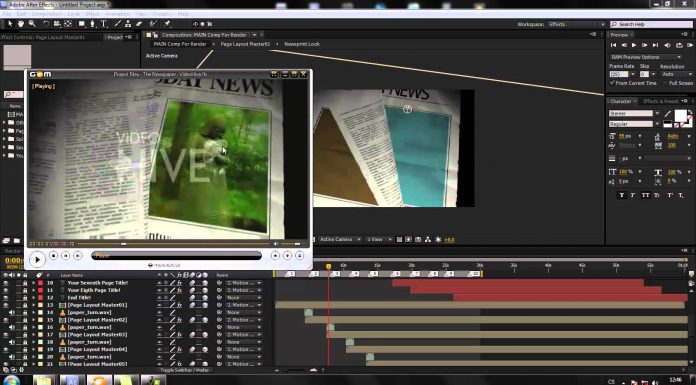The height and width of the screenshot is (385, 696).
Task: Open the Workspace Effects dropdown
Action: 576,24
